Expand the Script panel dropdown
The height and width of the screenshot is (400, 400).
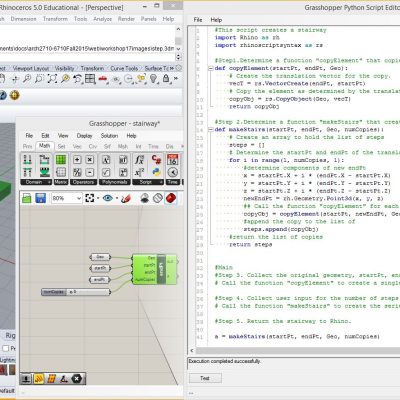click(x=161, y=182)
